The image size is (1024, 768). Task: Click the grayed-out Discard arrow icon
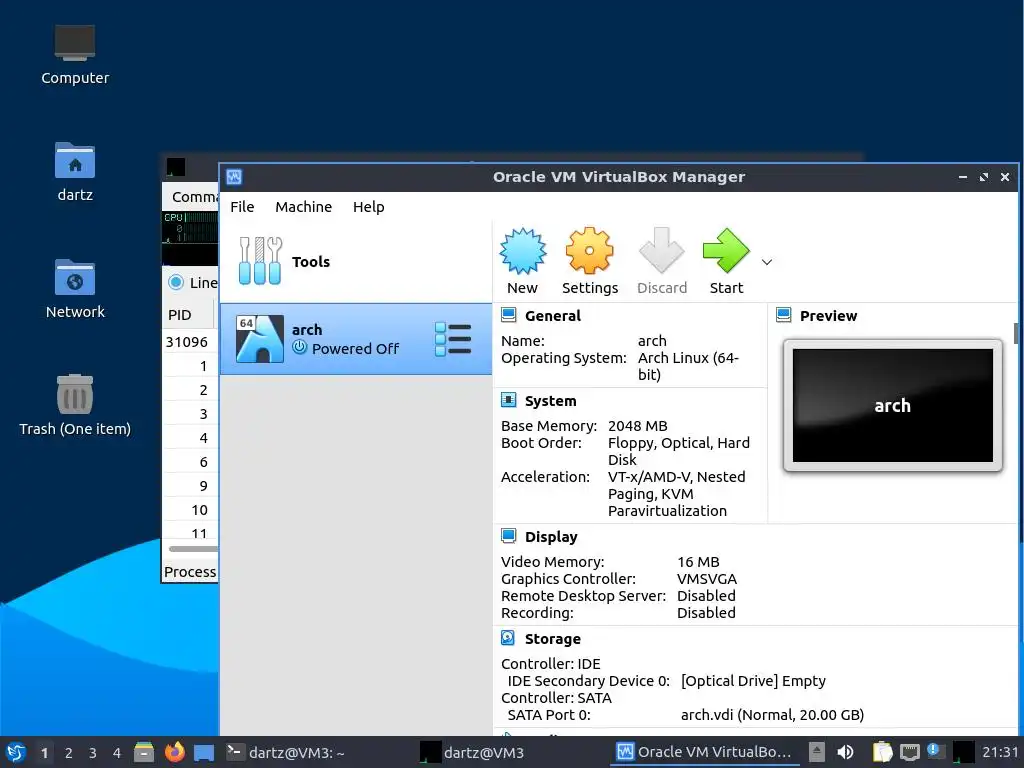pos(662,250)
